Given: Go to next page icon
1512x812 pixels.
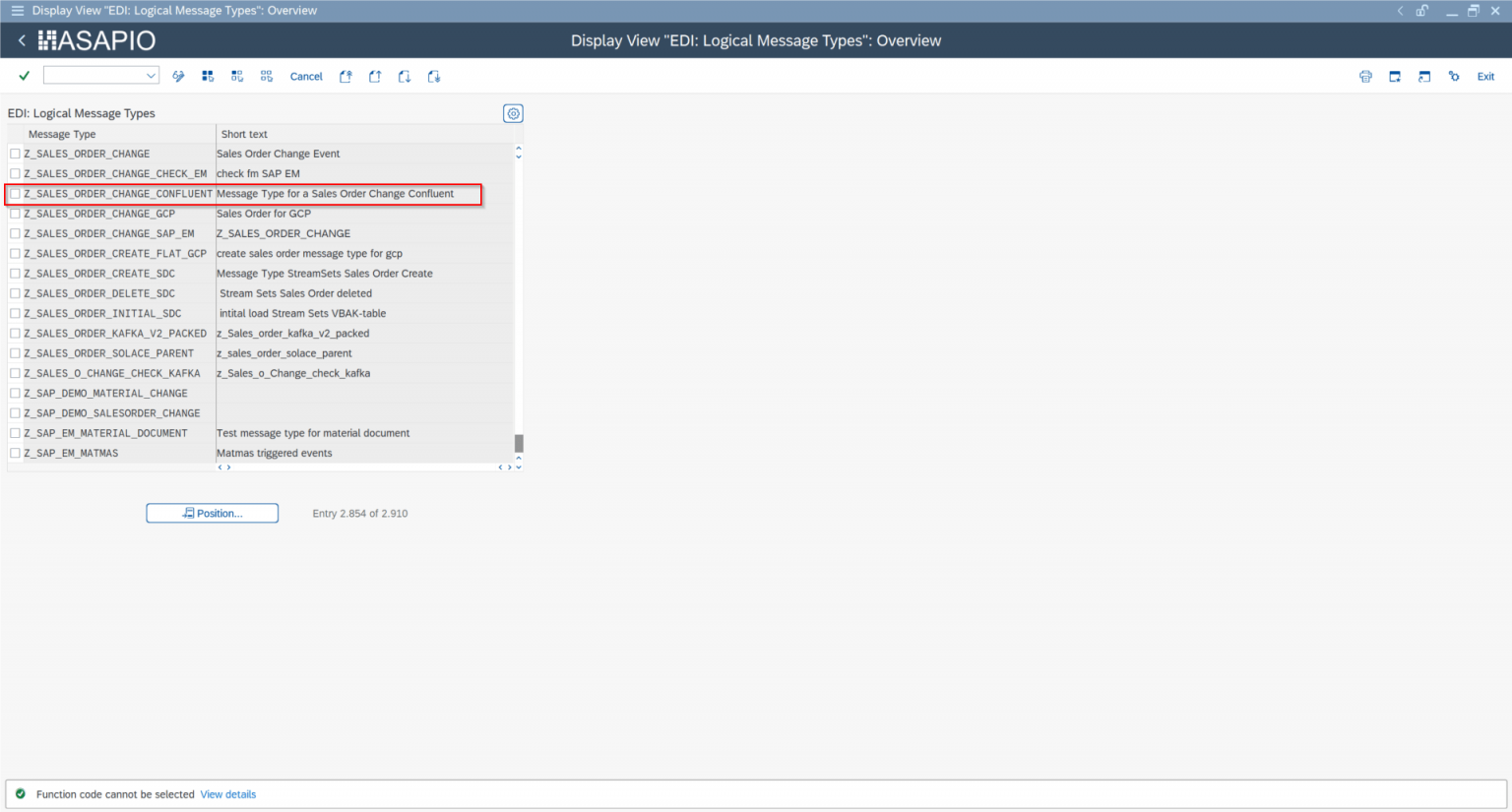Looking at the screenshot, I should point(405,76).
